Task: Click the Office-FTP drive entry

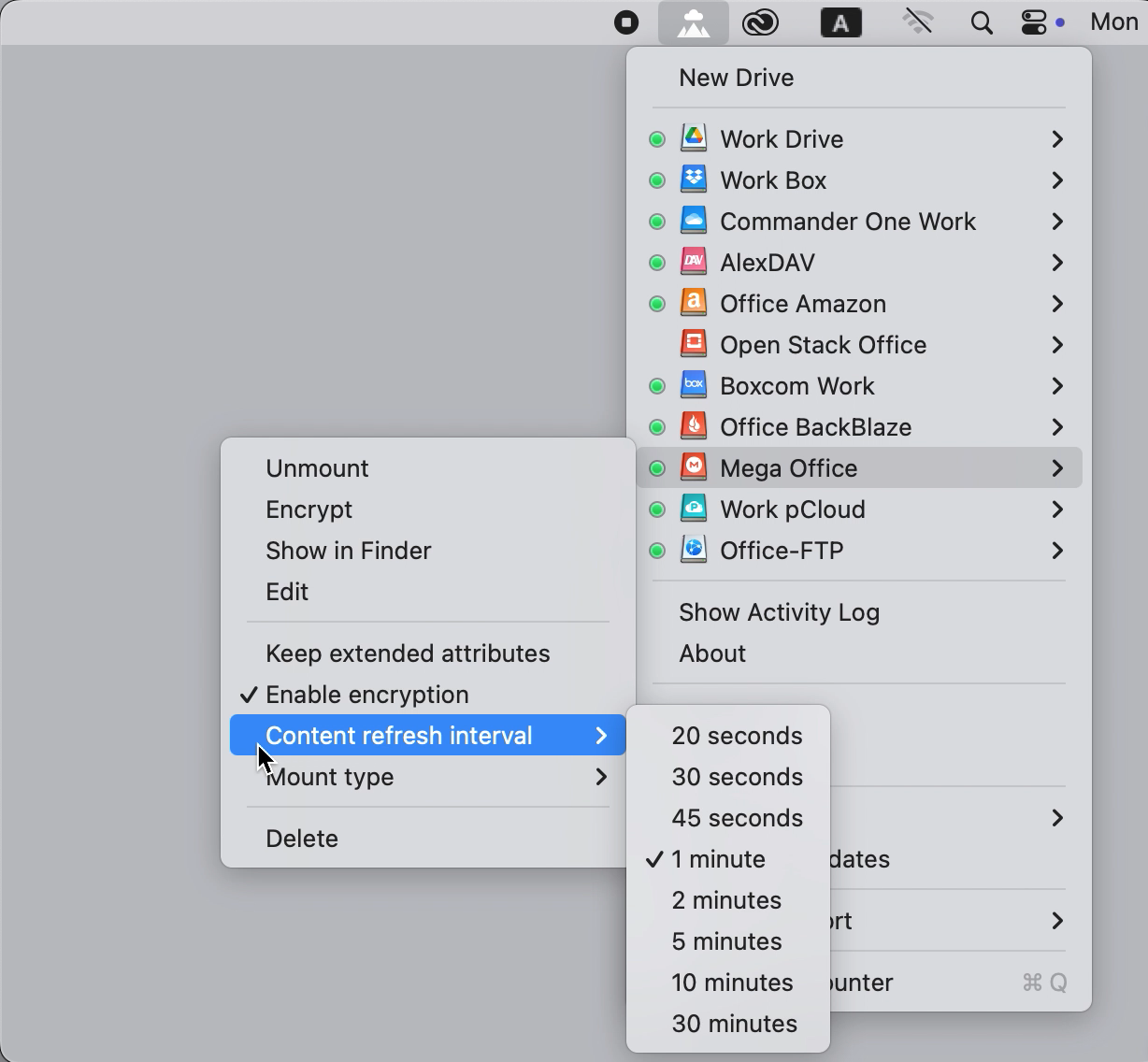Action: tap(859, 551)
